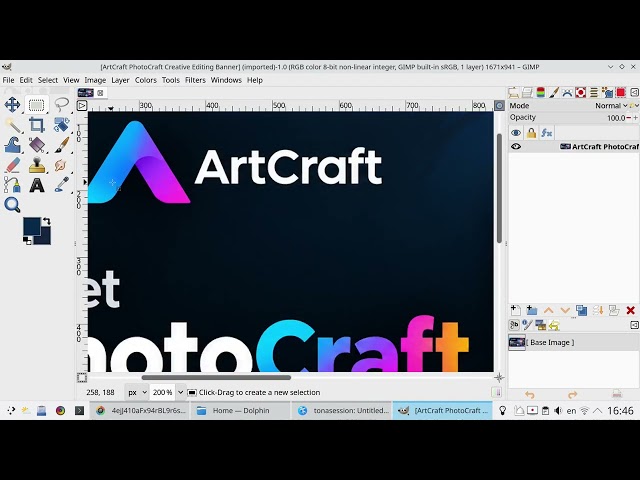
Task: Open the blend mode group switcher dropdown
Action: [x=634, y=105]
